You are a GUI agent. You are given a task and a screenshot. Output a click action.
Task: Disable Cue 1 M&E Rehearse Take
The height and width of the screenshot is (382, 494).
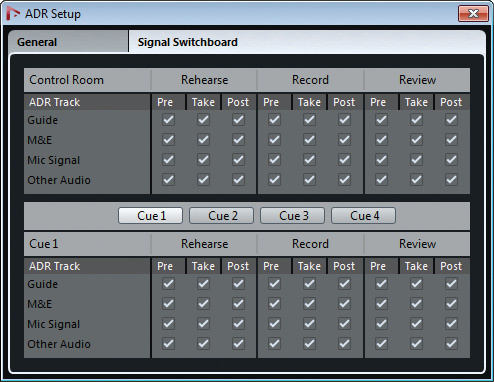[203, 304]
